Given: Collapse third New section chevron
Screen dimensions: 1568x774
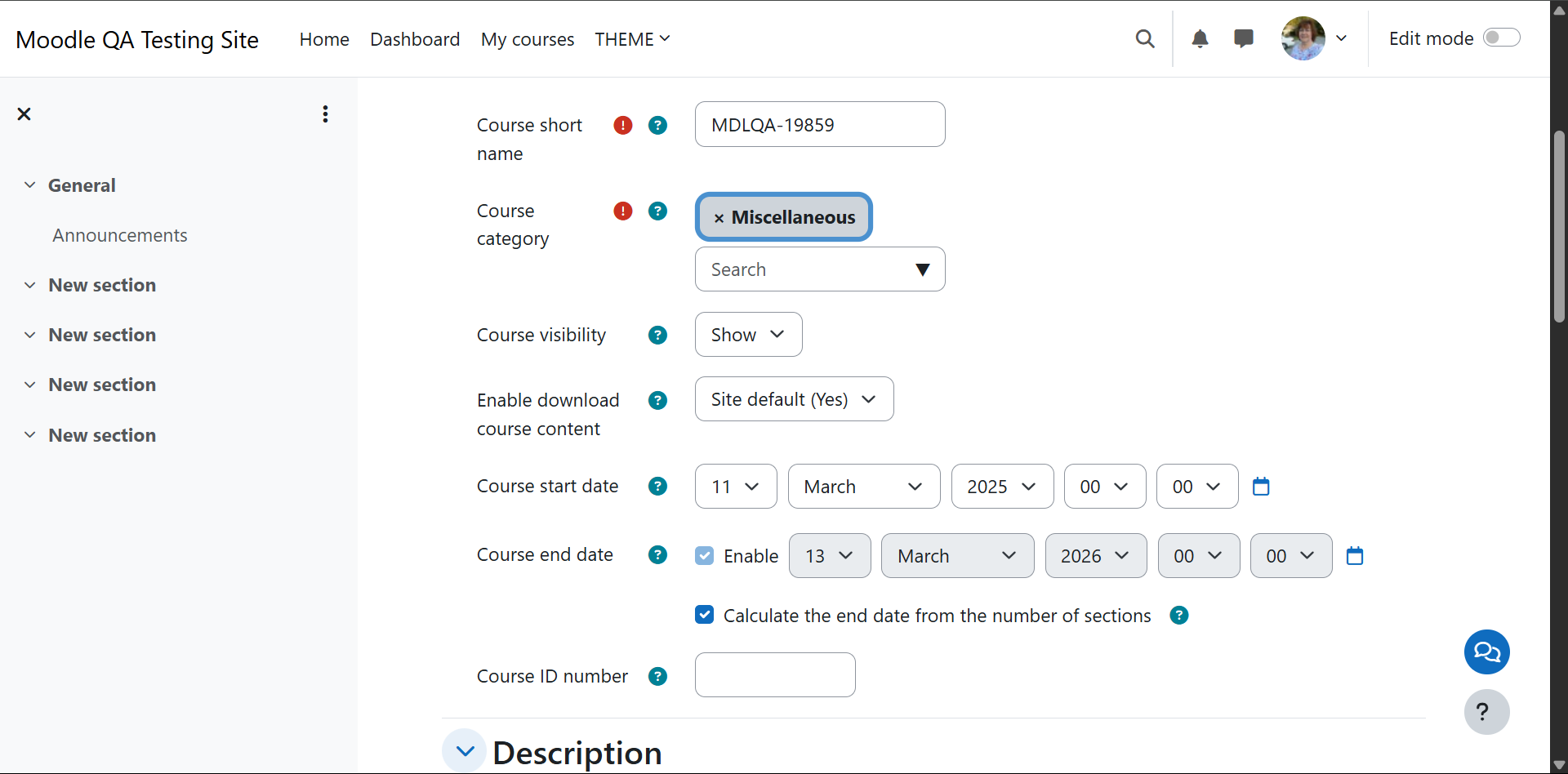Looking at the screenshot, I should [x=30, y=385].
